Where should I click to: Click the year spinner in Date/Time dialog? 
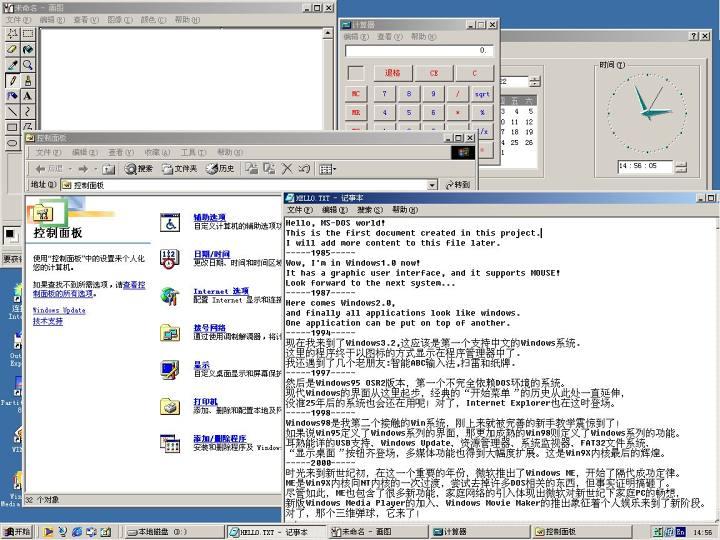535,82
